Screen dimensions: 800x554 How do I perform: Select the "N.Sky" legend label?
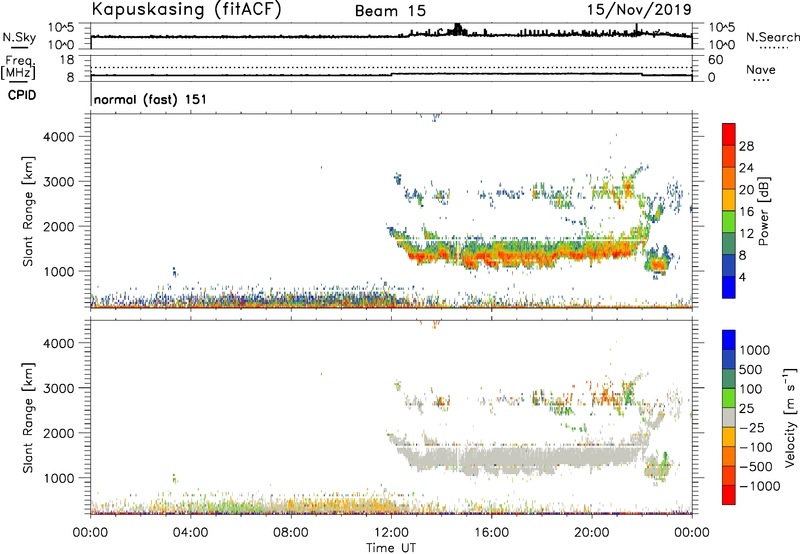pos(19,37)
